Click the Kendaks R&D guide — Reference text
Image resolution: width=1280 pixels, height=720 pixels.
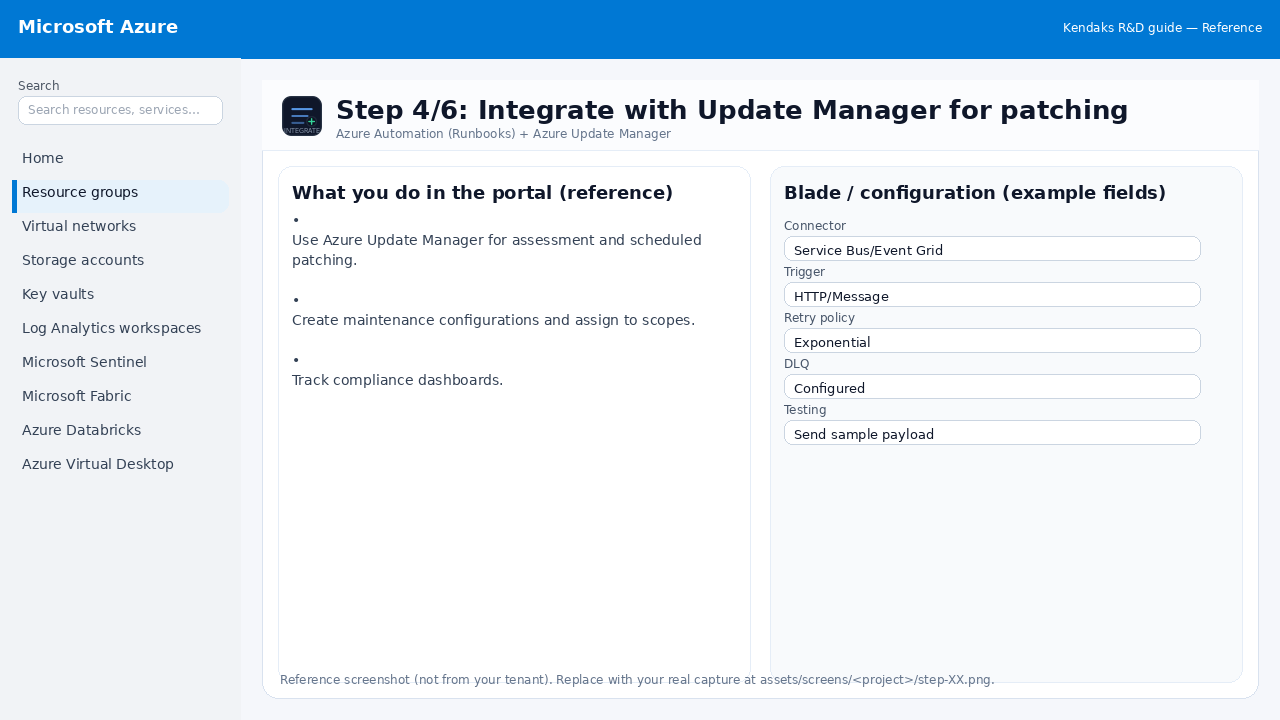[x=1162, y=28]
